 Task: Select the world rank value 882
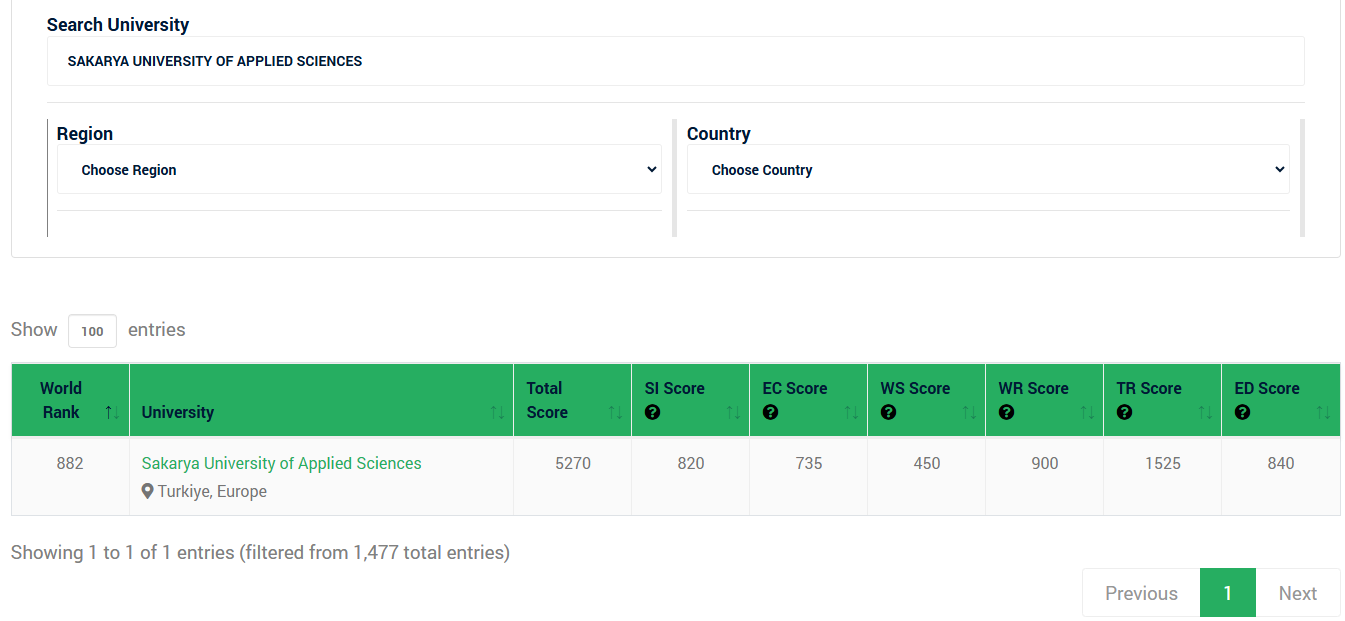click(70, 463)
